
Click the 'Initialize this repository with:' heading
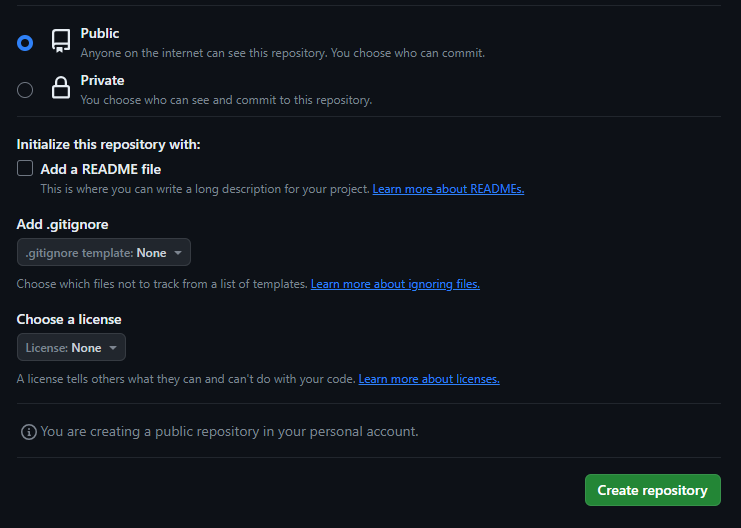click(x=108, y=145)
